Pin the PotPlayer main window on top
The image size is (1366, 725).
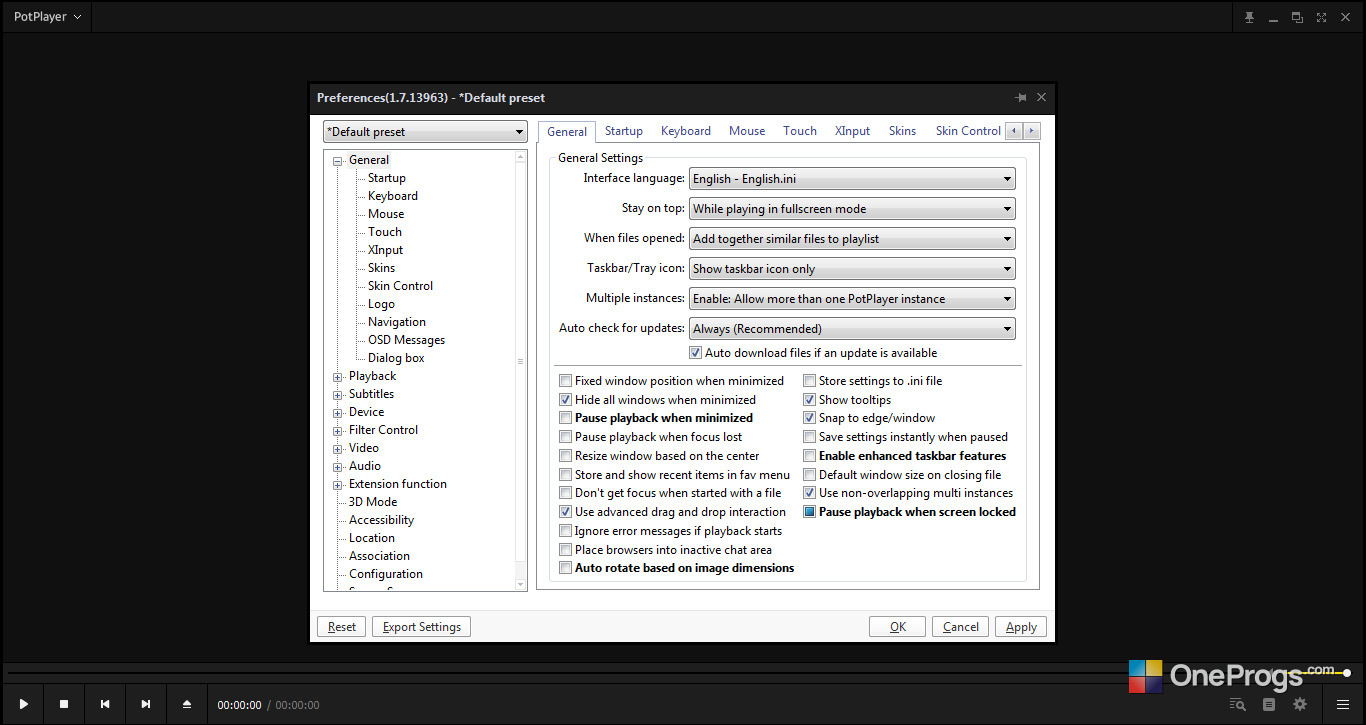(x=1249, y=17)
